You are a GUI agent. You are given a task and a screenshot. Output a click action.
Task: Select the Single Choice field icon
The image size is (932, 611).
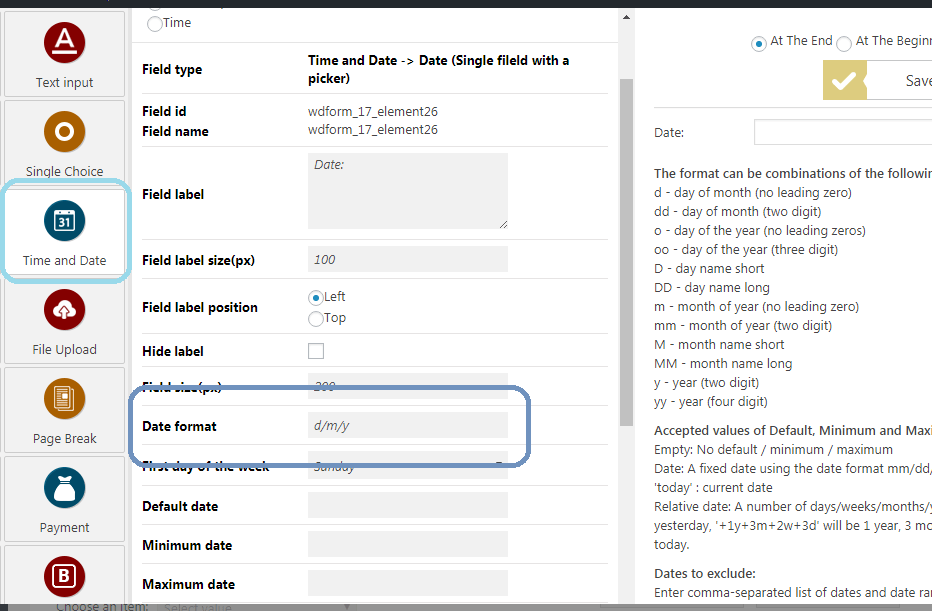click(x=64, y=132)
